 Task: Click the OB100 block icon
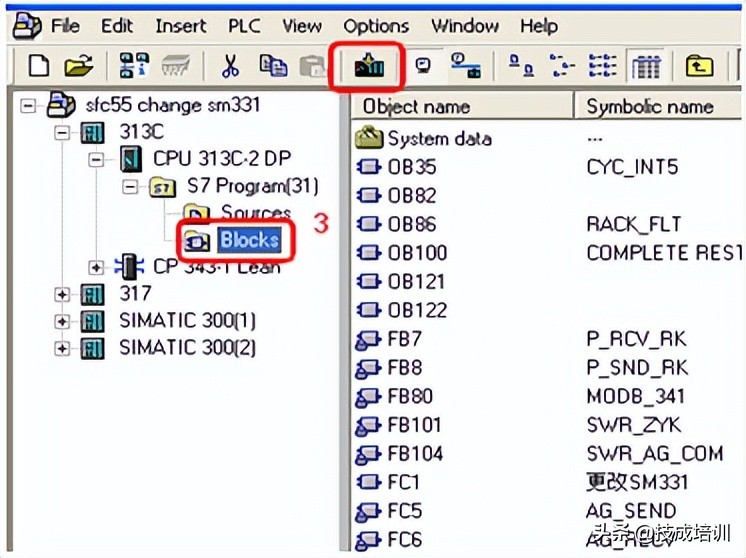pos(368,253)
